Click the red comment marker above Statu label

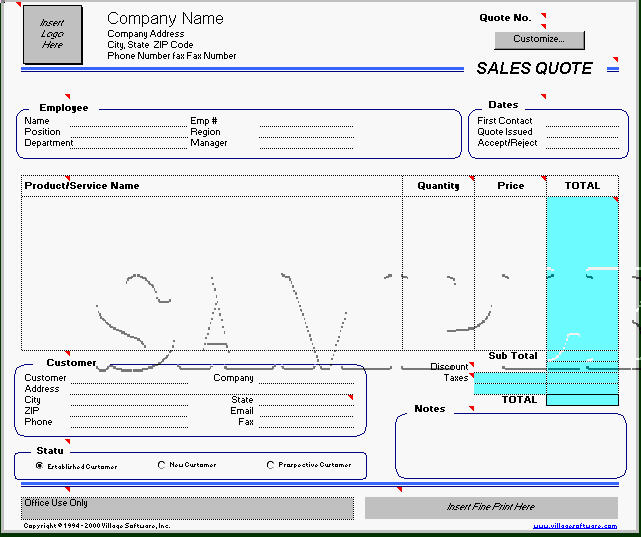click(x=66, y=442)
